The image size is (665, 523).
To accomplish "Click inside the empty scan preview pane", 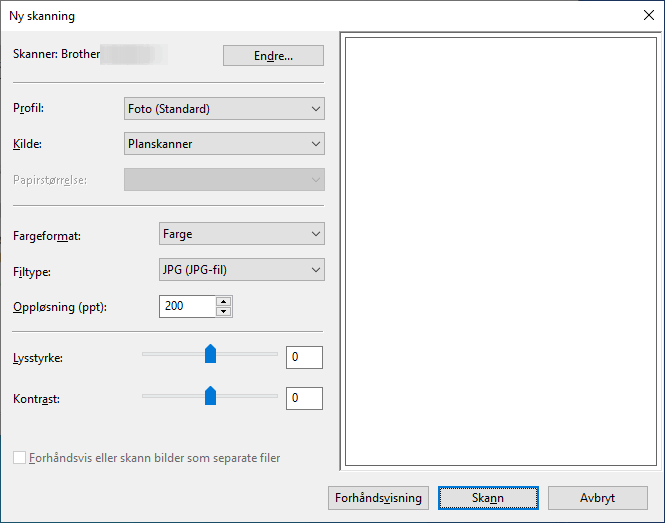I will tap(497, 250).
